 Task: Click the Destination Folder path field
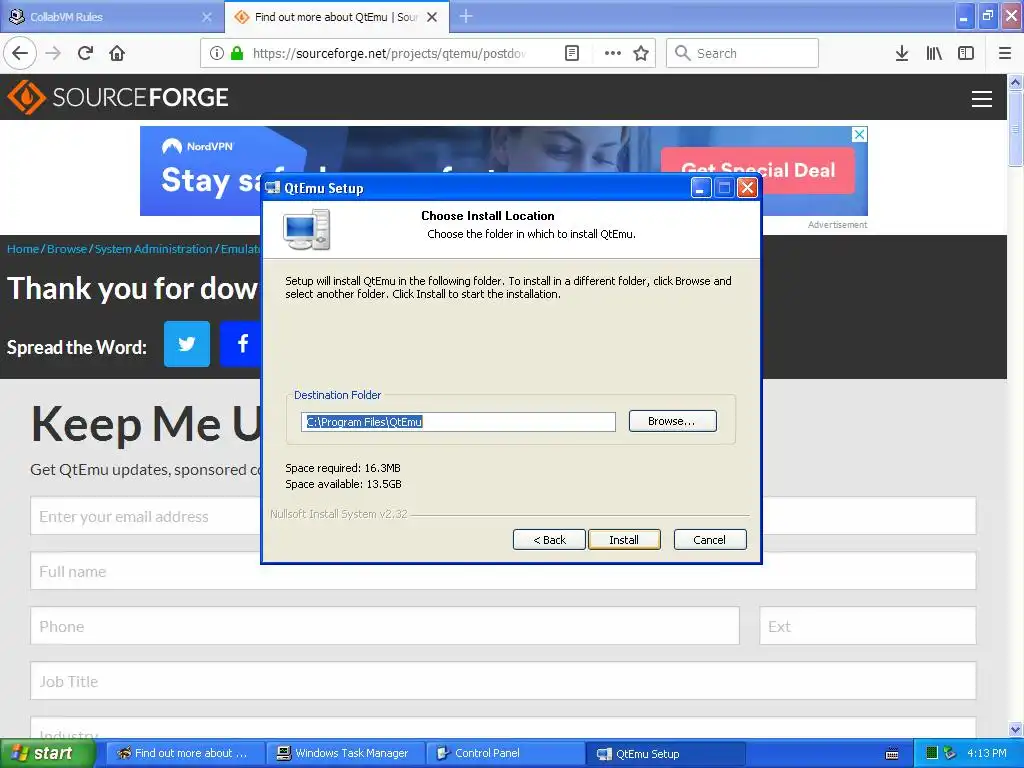(x=458, y=422)
